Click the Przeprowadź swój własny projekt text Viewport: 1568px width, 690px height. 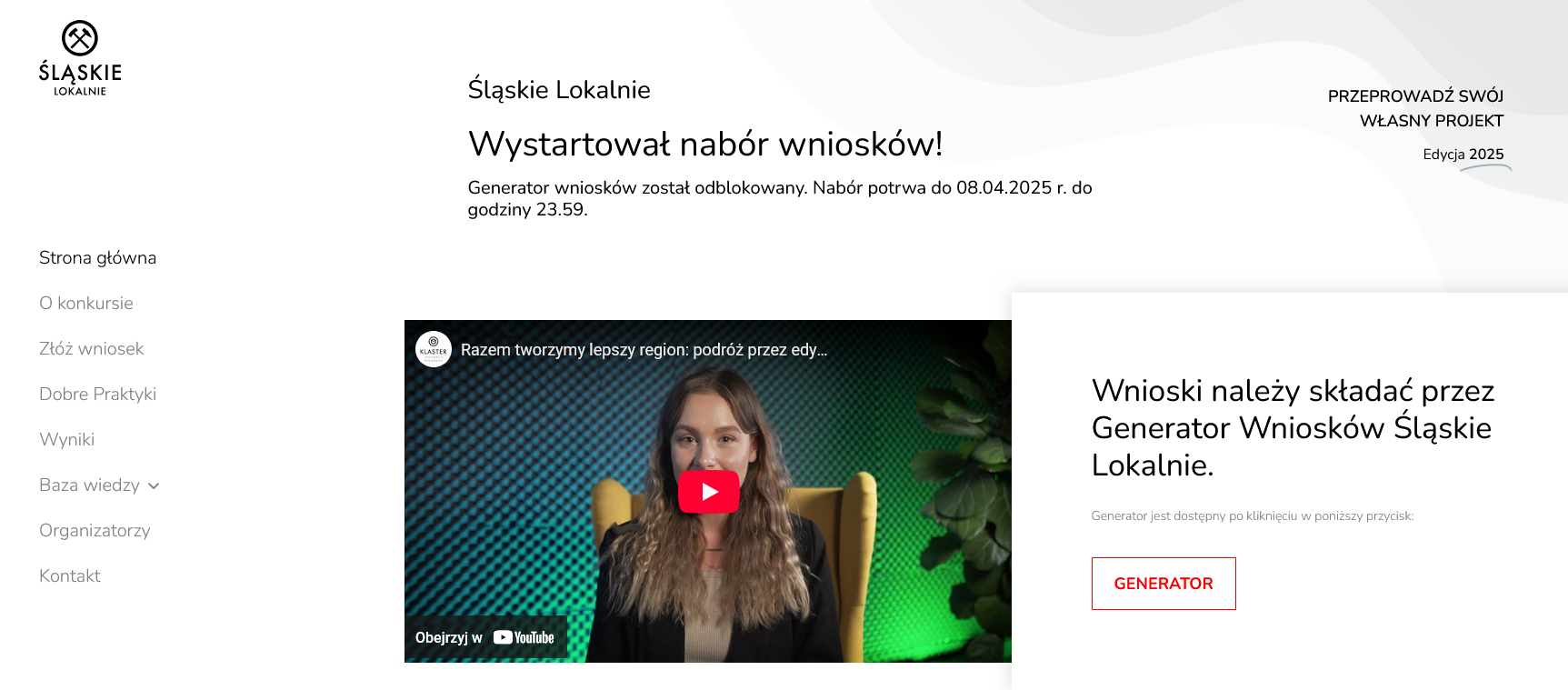[x=1415, y=108]
